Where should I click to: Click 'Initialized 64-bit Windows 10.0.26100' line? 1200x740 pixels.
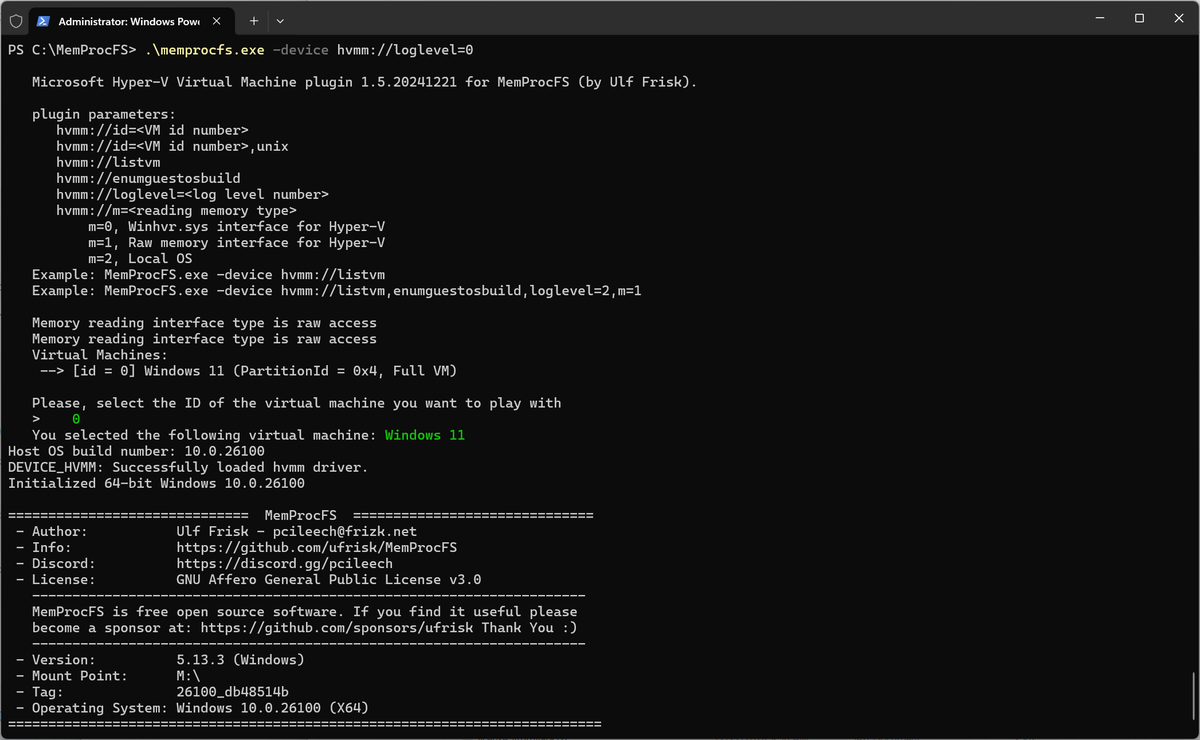156,483
